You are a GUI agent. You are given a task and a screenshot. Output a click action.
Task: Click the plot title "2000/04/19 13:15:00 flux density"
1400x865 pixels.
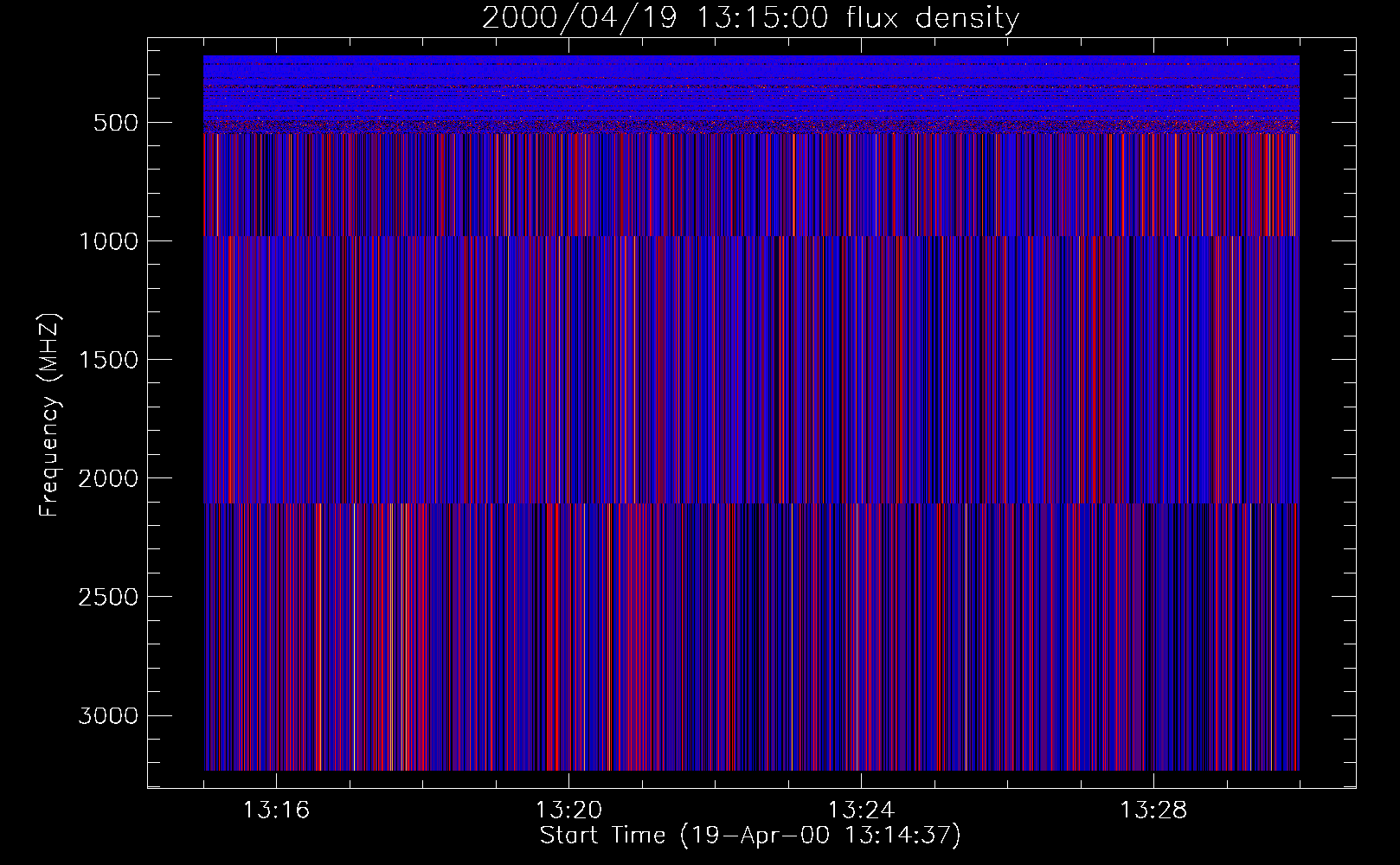click(750, 18)
